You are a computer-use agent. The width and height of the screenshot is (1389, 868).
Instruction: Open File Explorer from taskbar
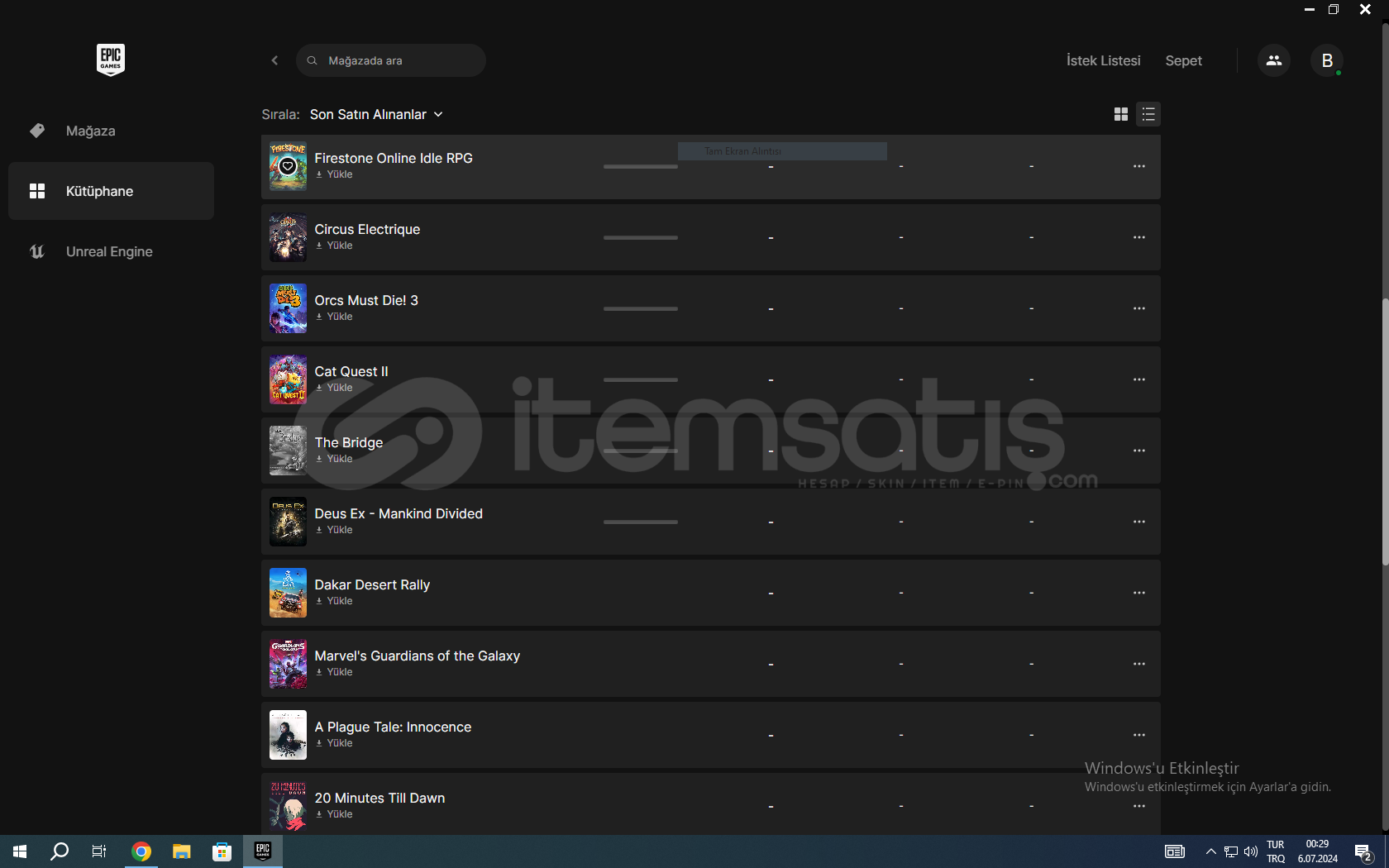(x=181, y=851)
